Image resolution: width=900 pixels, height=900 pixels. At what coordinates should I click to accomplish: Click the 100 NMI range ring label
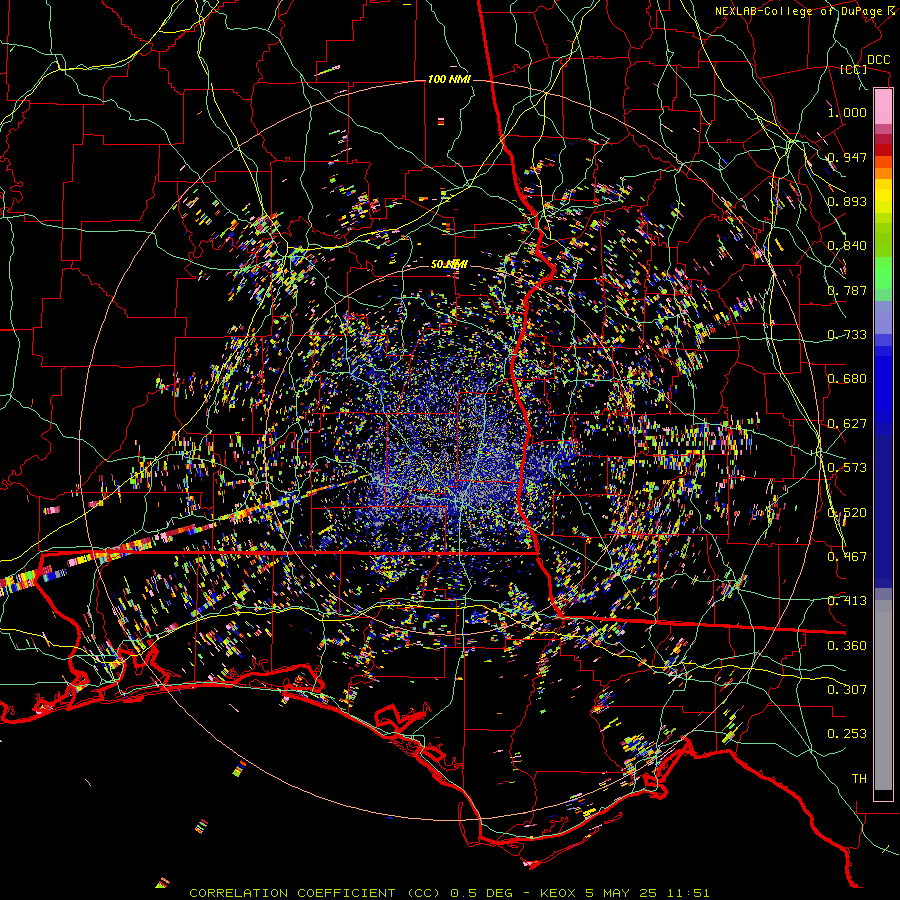[x=449, y=79]
